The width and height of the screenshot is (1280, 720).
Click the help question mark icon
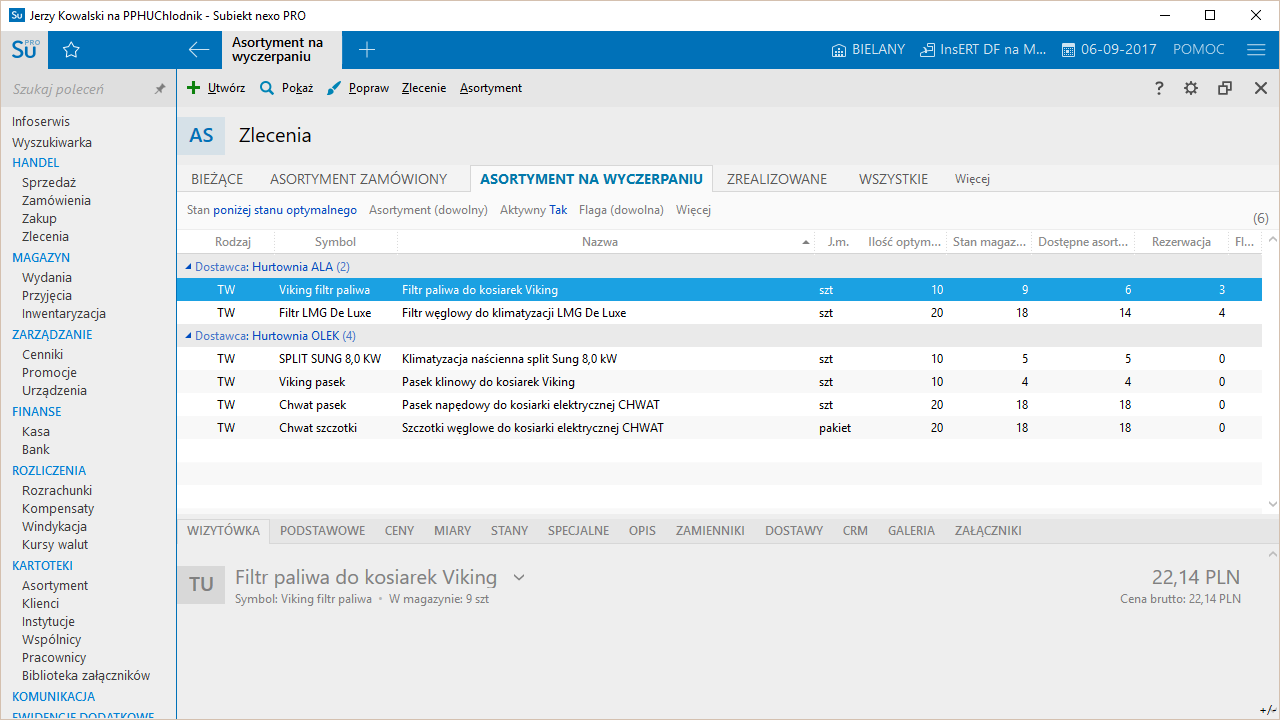coord(1159,88)
